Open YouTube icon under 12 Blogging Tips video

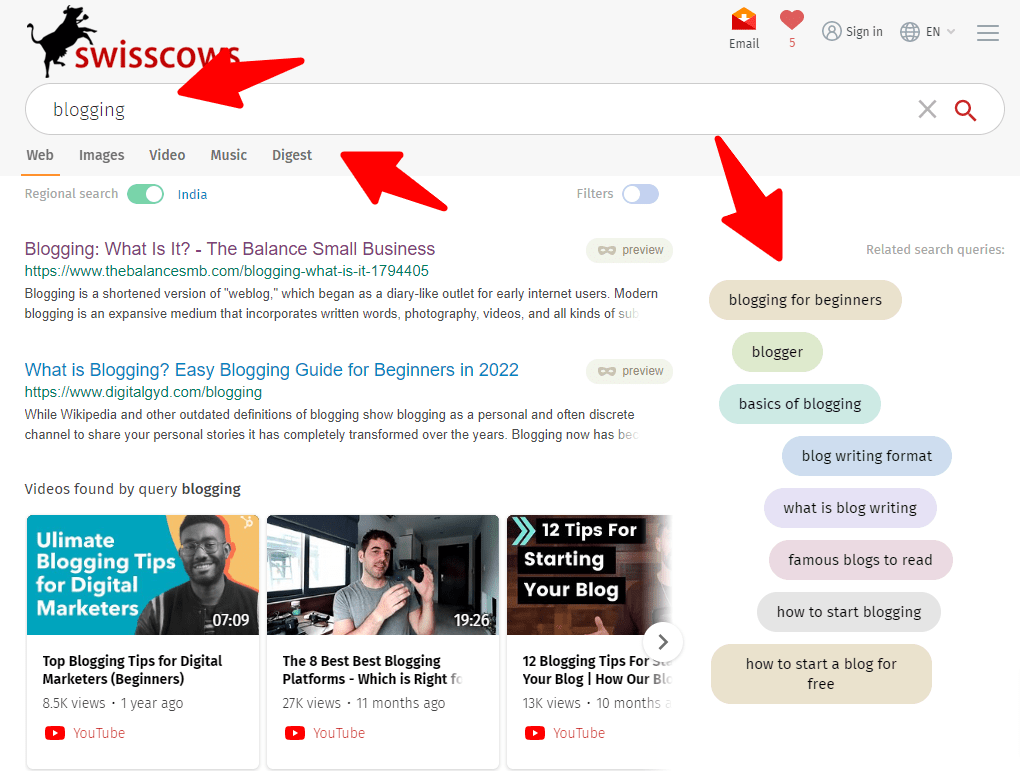click(x=535, y=733)
